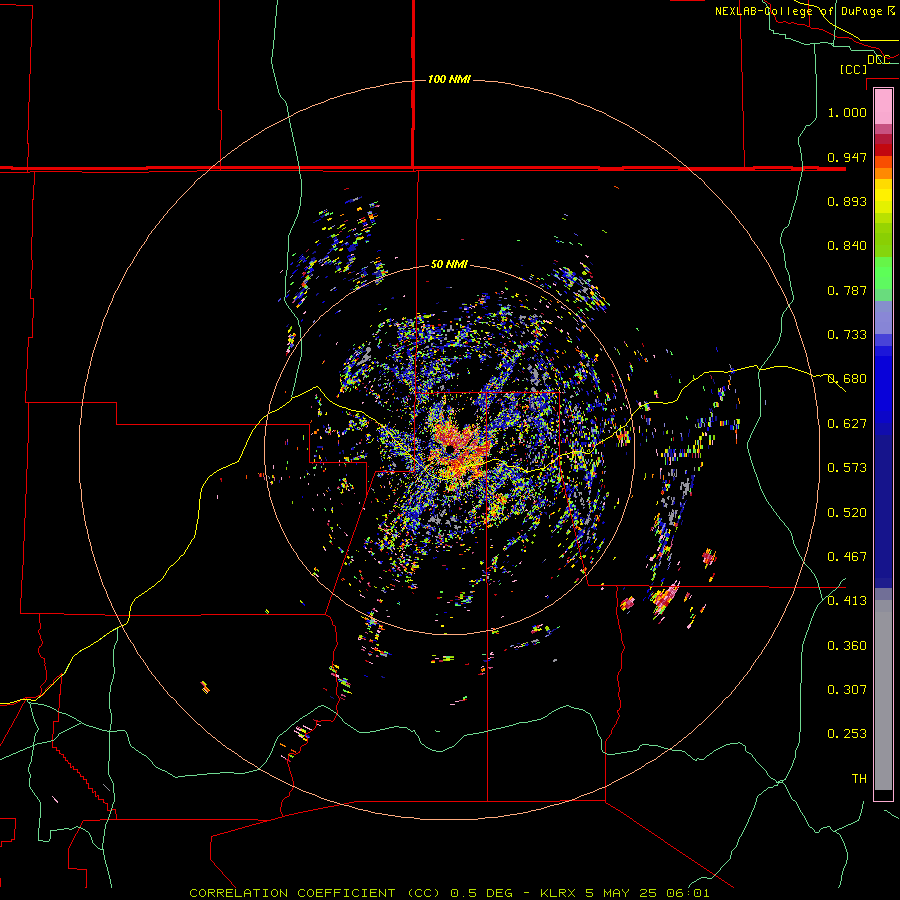The width and height of the screenshot is (900, 900).
Task: Click the 0.787 scale label
Action: point(847,290)
